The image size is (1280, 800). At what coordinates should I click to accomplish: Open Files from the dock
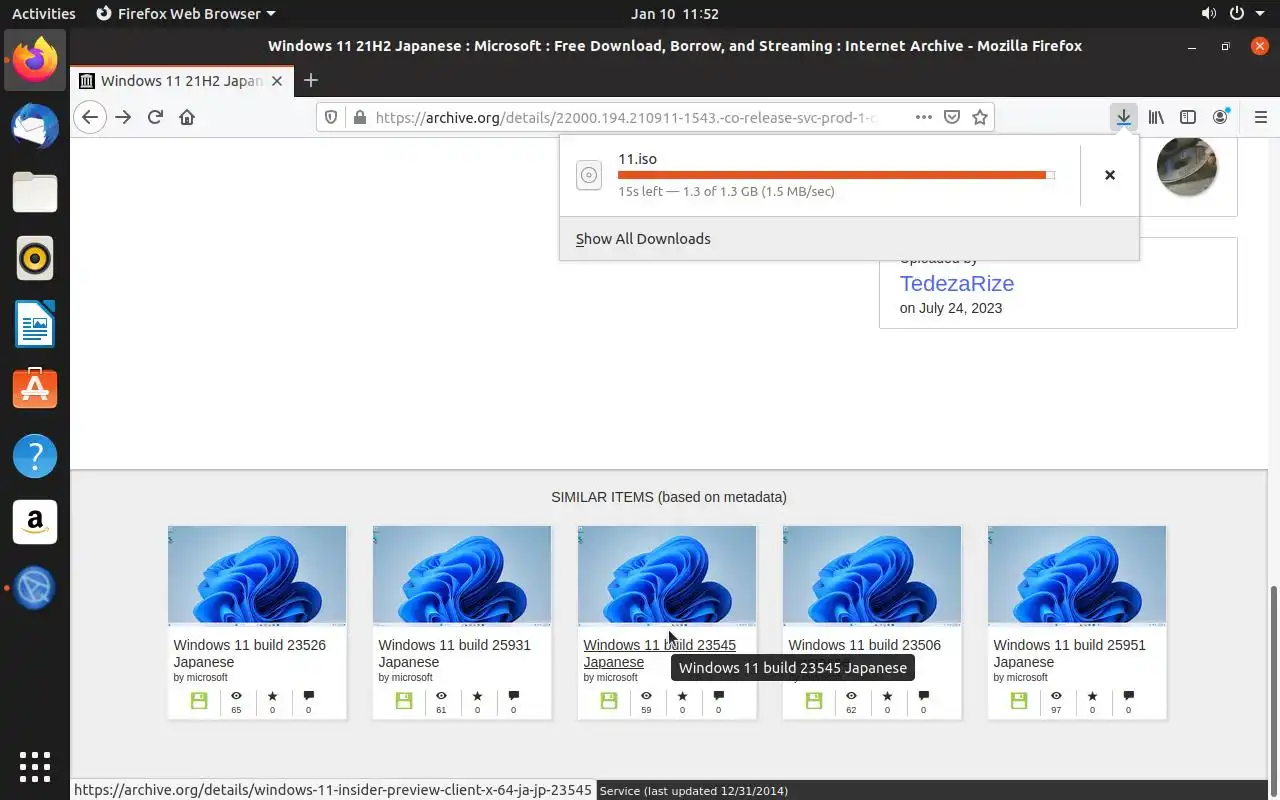coord(35,192)
